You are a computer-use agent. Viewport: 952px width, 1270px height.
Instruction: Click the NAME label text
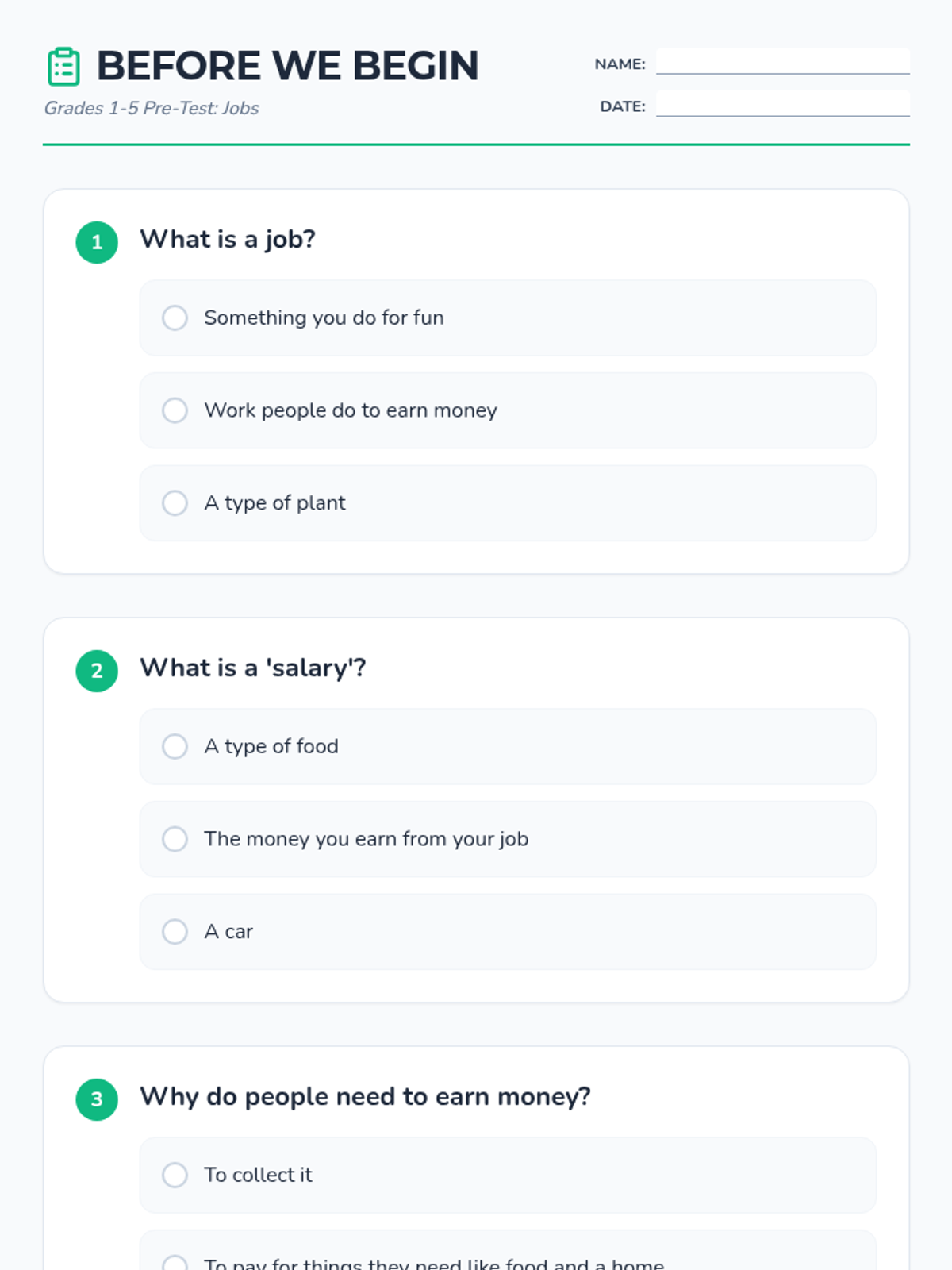(x=620, y=64)
